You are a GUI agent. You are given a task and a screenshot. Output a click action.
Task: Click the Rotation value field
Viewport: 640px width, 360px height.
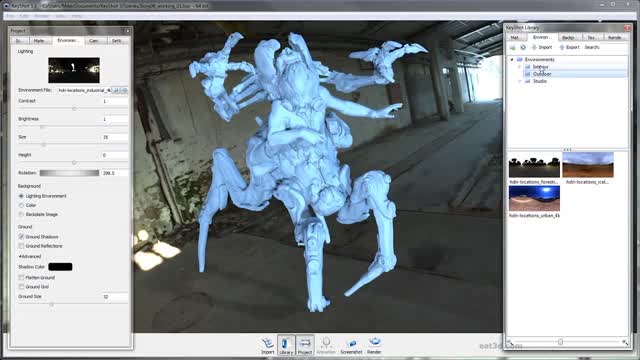(x=115, y=173)
